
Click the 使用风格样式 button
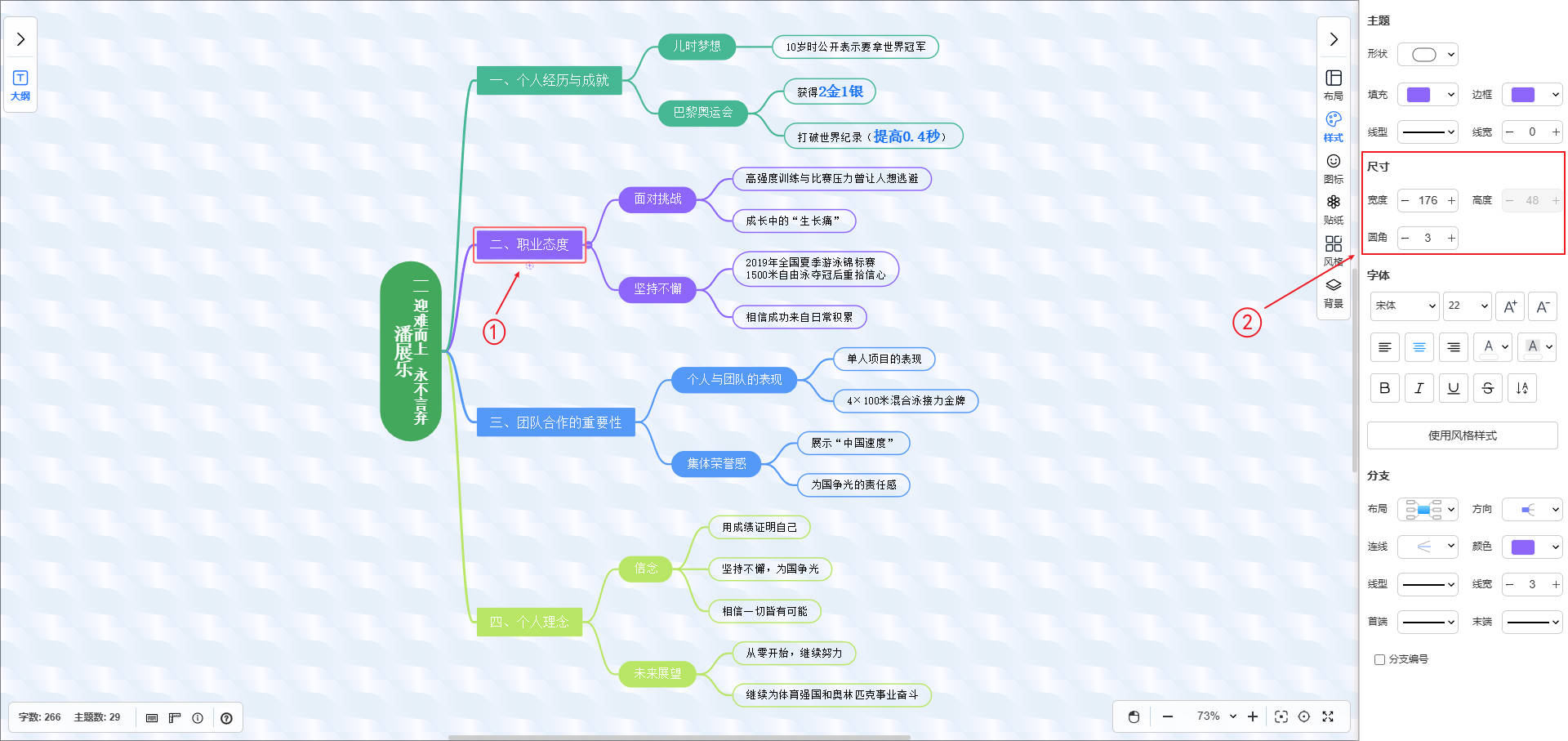pos(1462,435)
